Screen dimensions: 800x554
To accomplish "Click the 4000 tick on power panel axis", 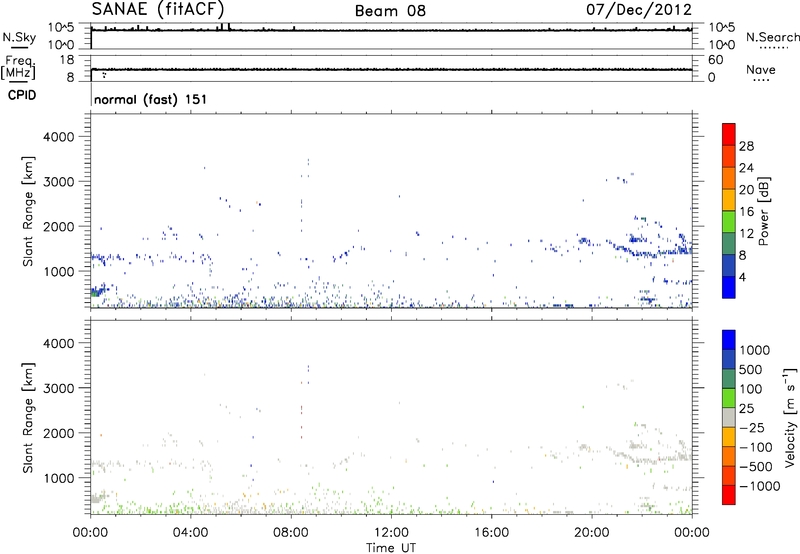I will pos(59,137).
